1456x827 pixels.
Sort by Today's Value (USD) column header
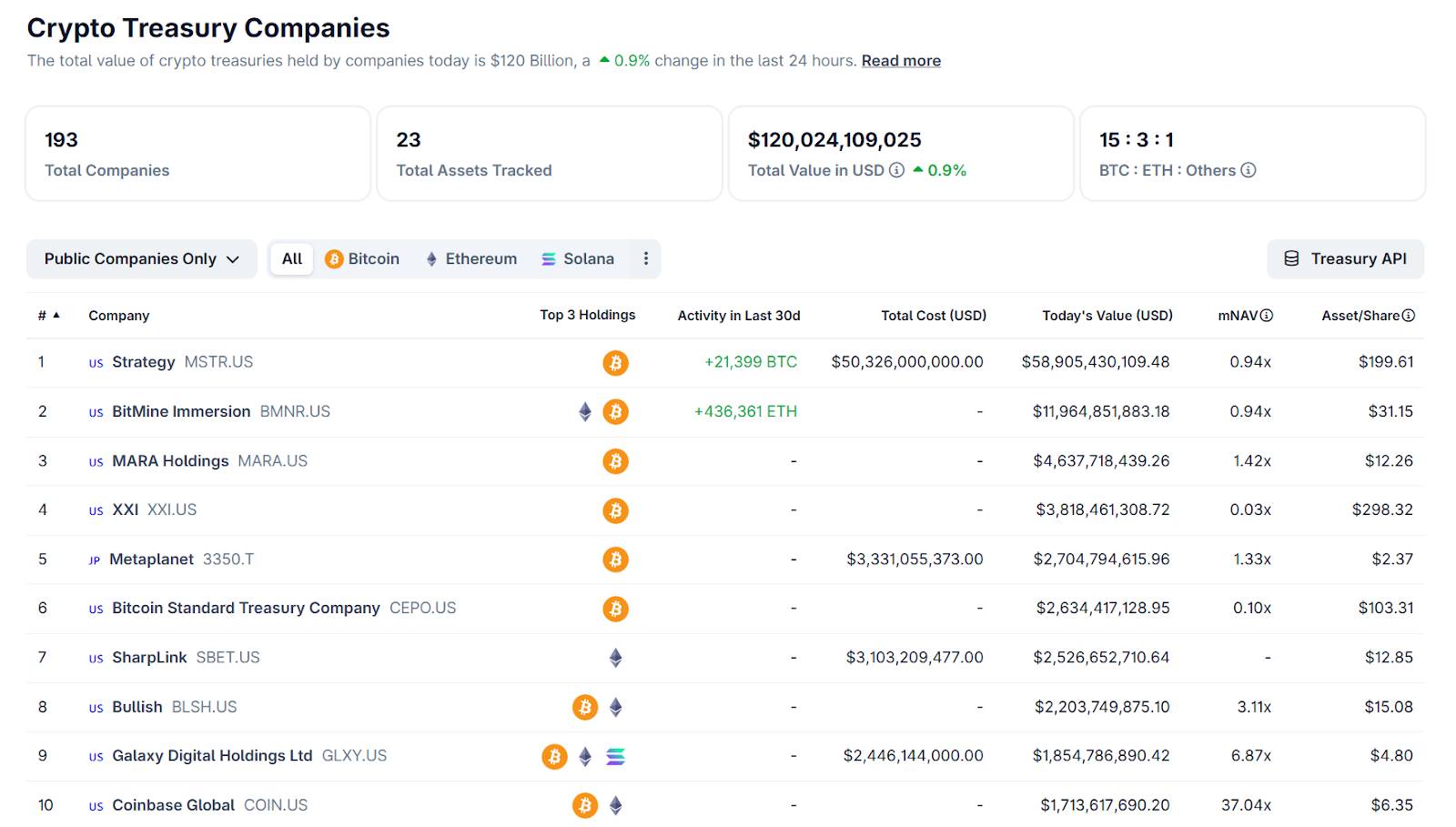1107,316
